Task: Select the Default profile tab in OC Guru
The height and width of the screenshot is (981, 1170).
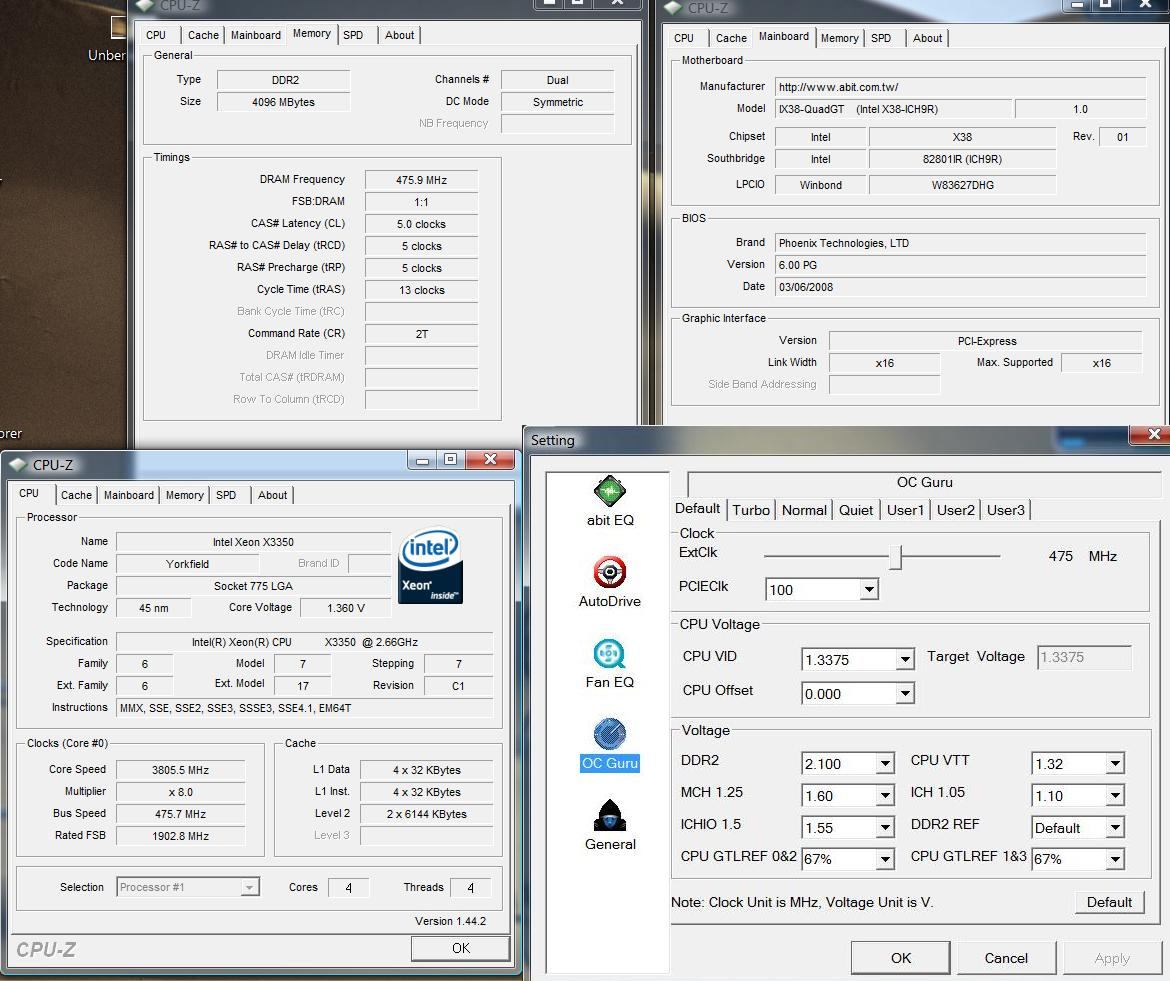Action: 698,509
